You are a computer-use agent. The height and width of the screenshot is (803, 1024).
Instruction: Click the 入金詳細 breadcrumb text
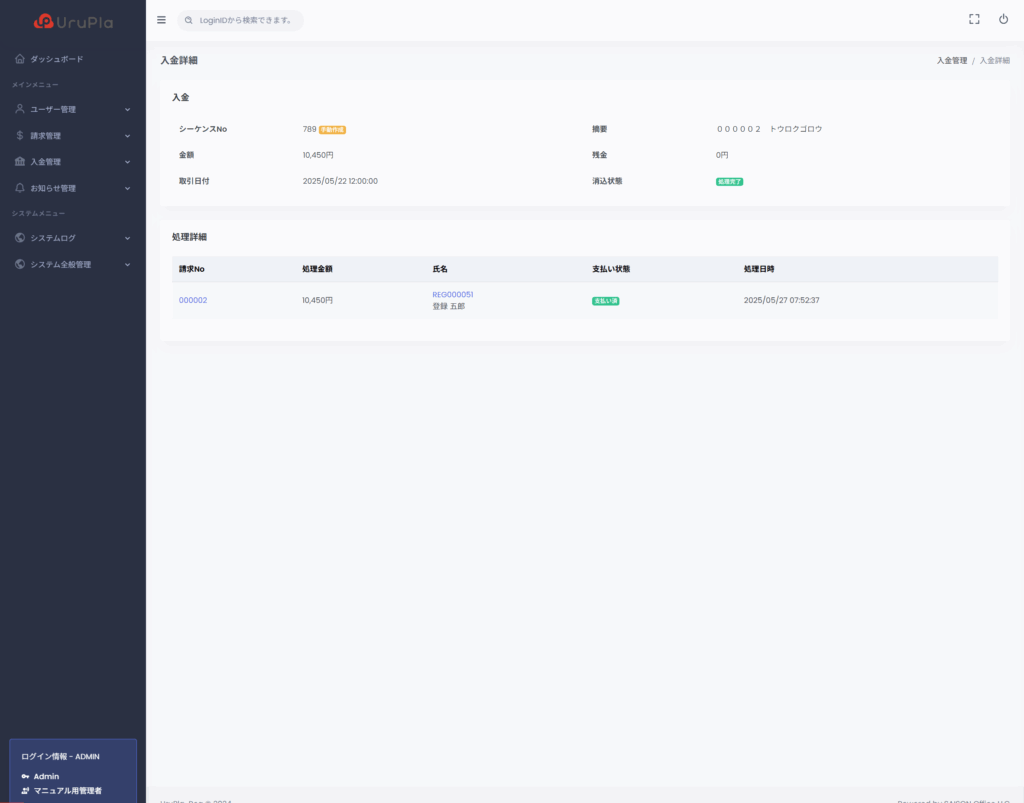click(x=995, y=61)
